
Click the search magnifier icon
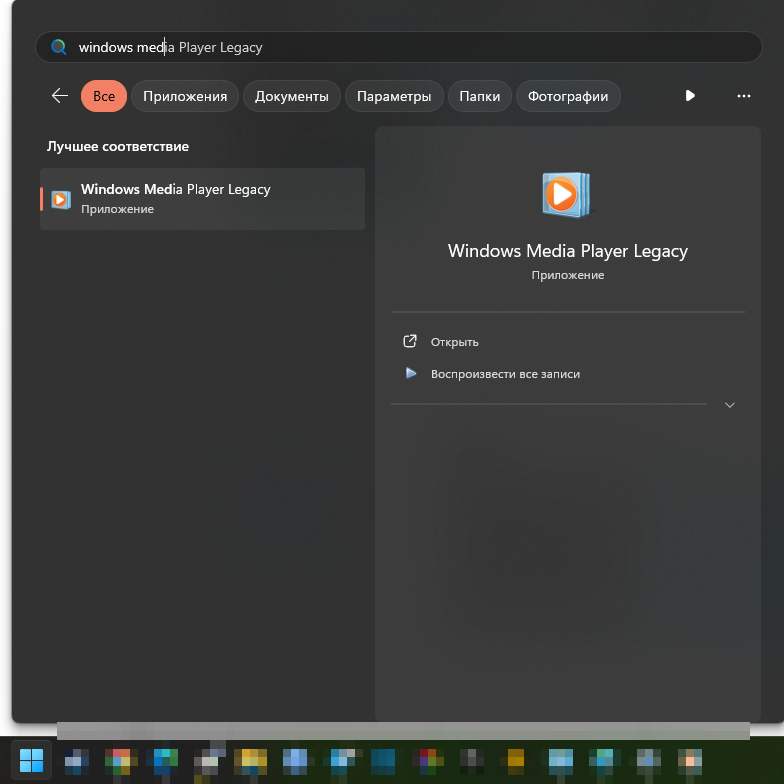tap(58, 47)
